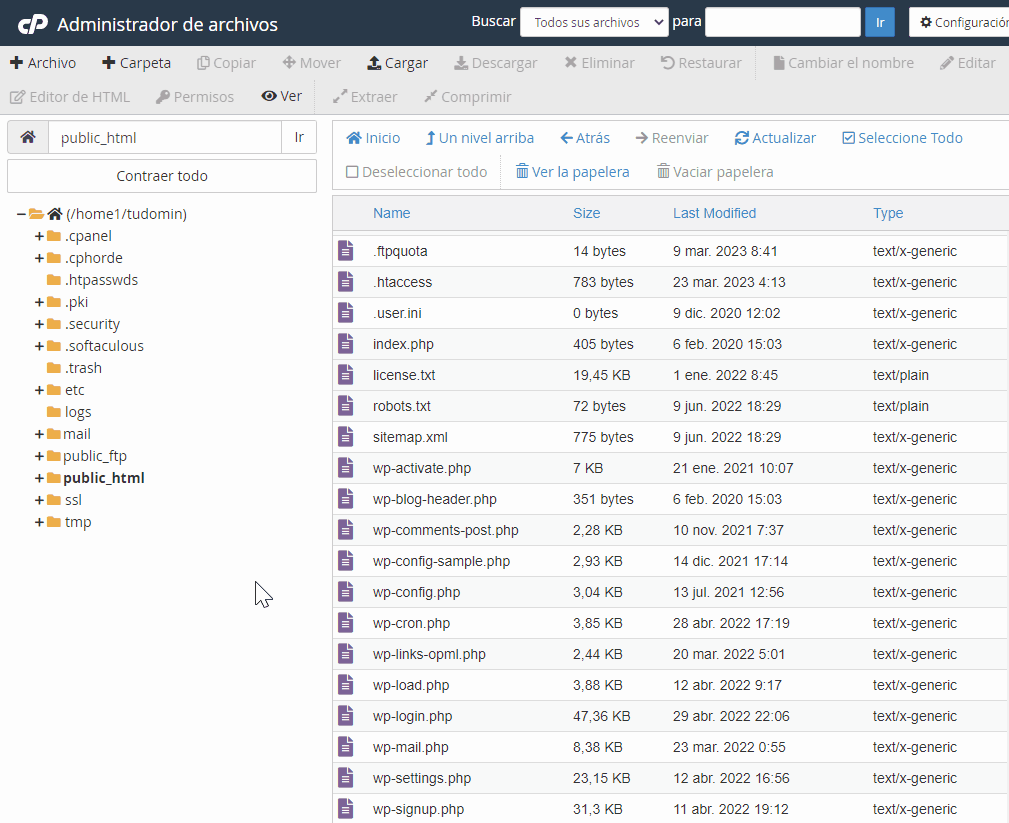Screen dimensions: 1009x823
Task: Expand the public_html folder node
Action: click(x=39, y=478)
